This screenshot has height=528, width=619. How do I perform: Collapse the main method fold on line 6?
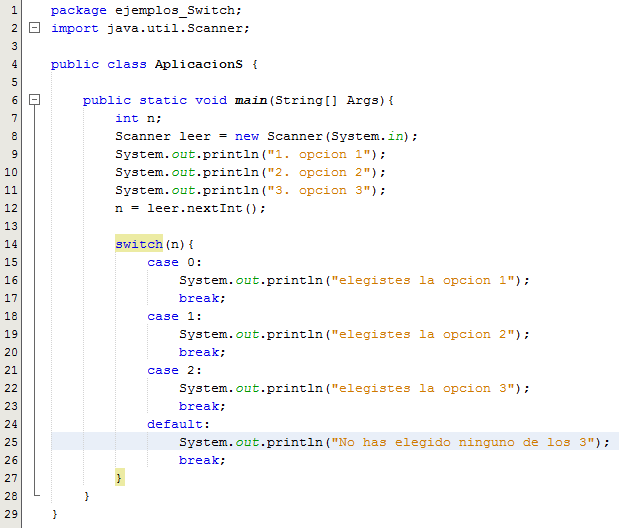[35, 100]
